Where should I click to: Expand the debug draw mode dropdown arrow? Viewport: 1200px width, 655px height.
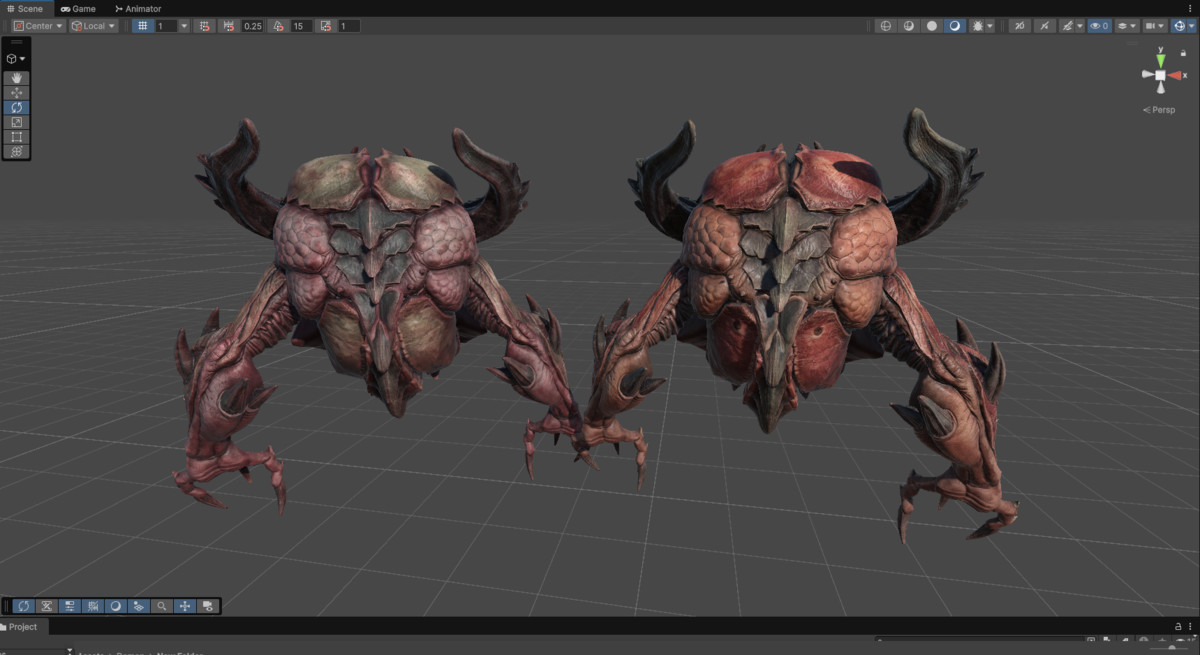[990, 26]
